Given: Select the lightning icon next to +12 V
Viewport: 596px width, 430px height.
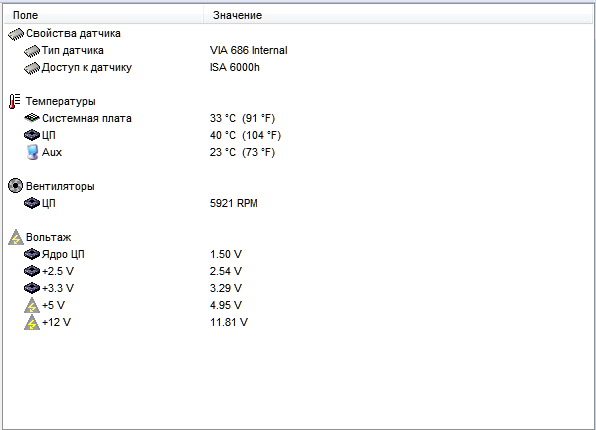Looking at the screenshot, I should 32,322.
